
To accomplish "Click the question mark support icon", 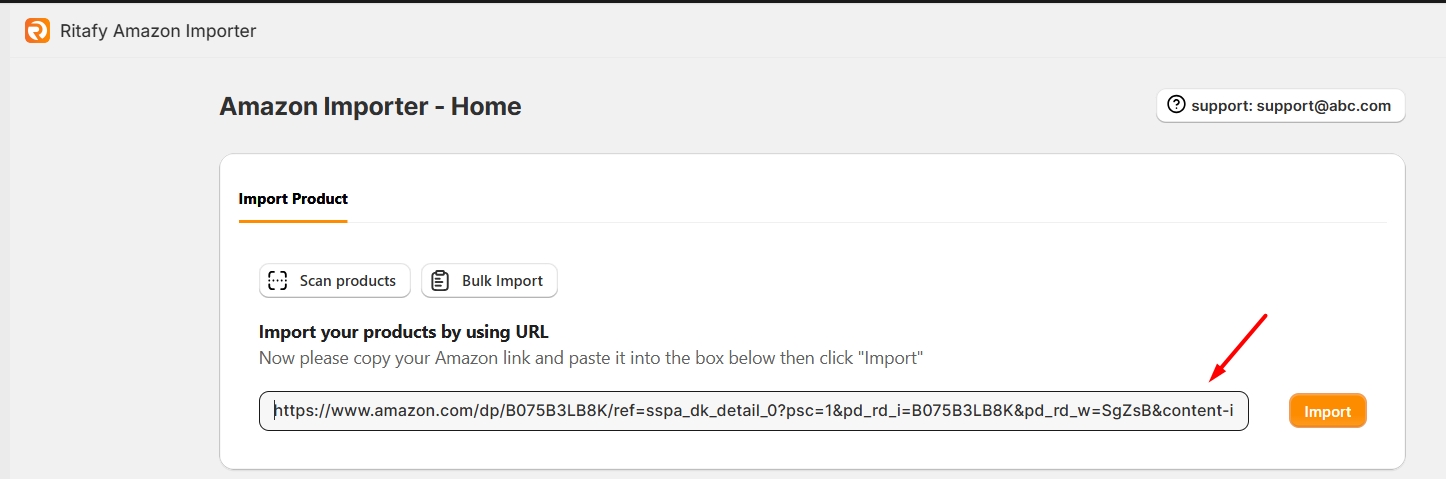I will click(1176, 105).
